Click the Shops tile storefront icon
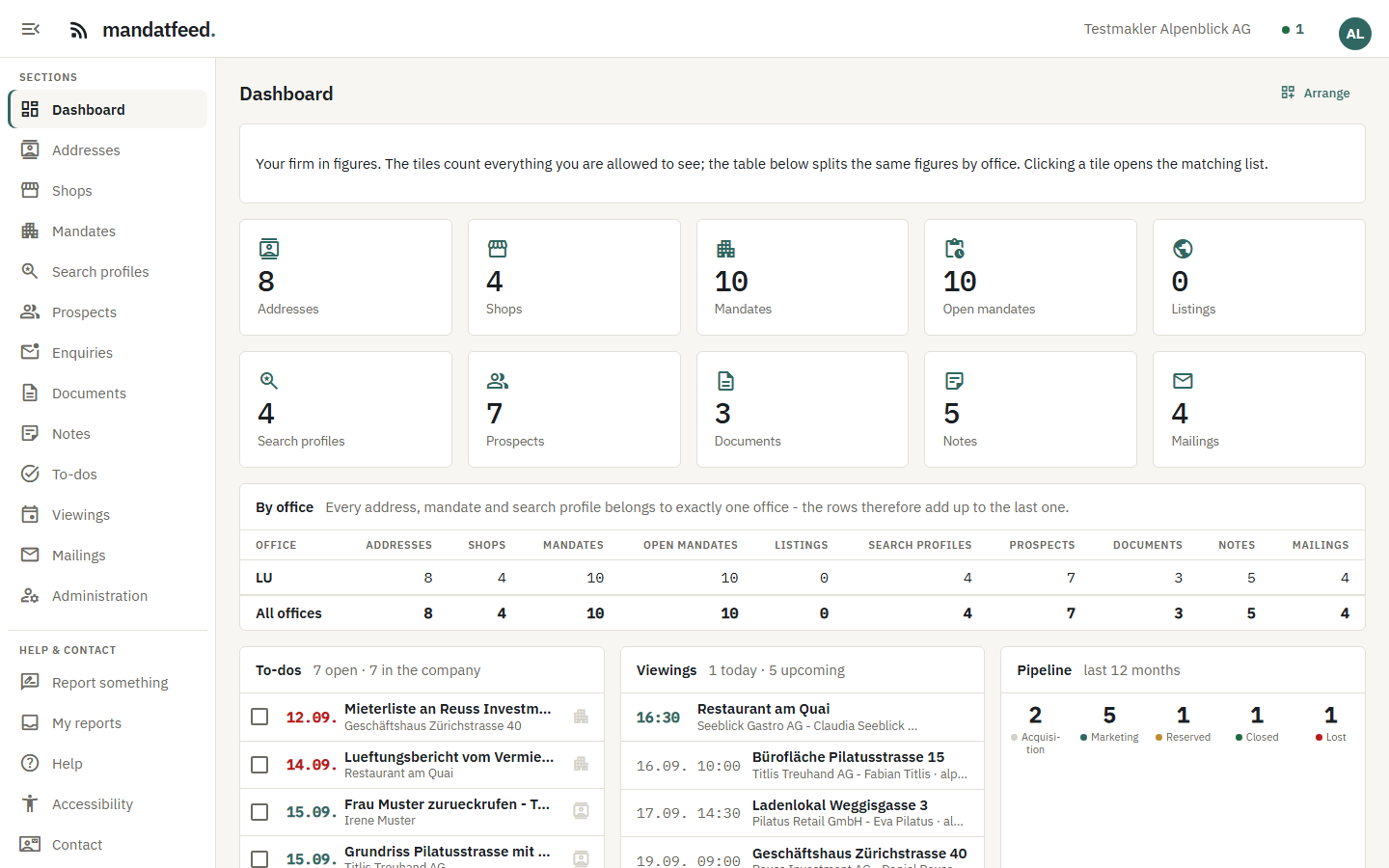 (498, 249)
